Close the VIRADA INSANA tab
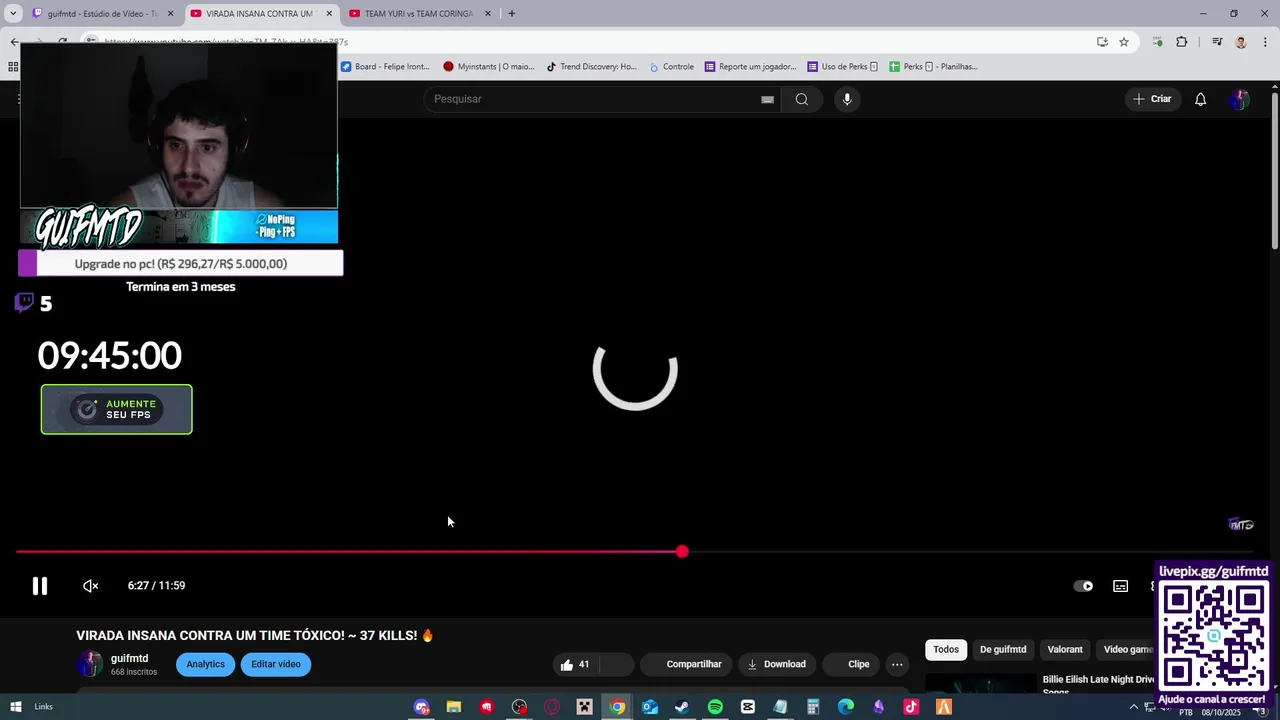Screen dimensions: 1280x720 click(329, 14)
